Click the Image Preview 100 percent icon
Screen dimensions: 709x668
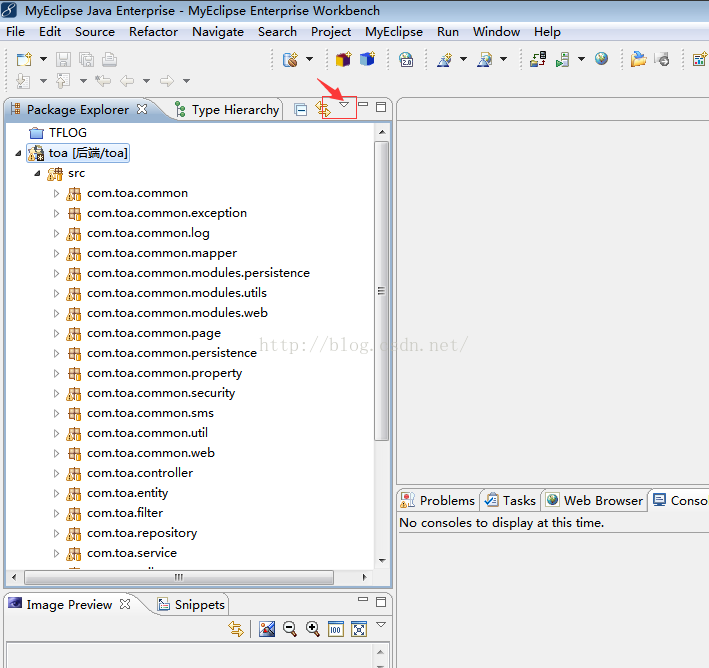(336, 629)
